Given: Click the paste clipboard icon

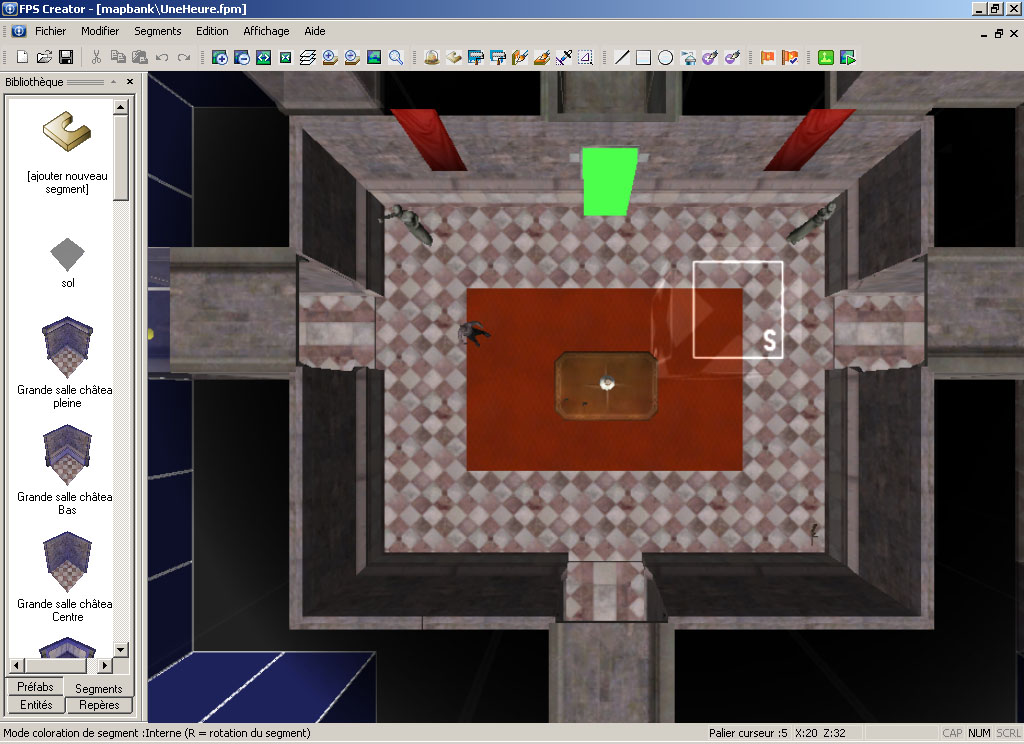Looking at the screenshot, I should tap(140, 57).
